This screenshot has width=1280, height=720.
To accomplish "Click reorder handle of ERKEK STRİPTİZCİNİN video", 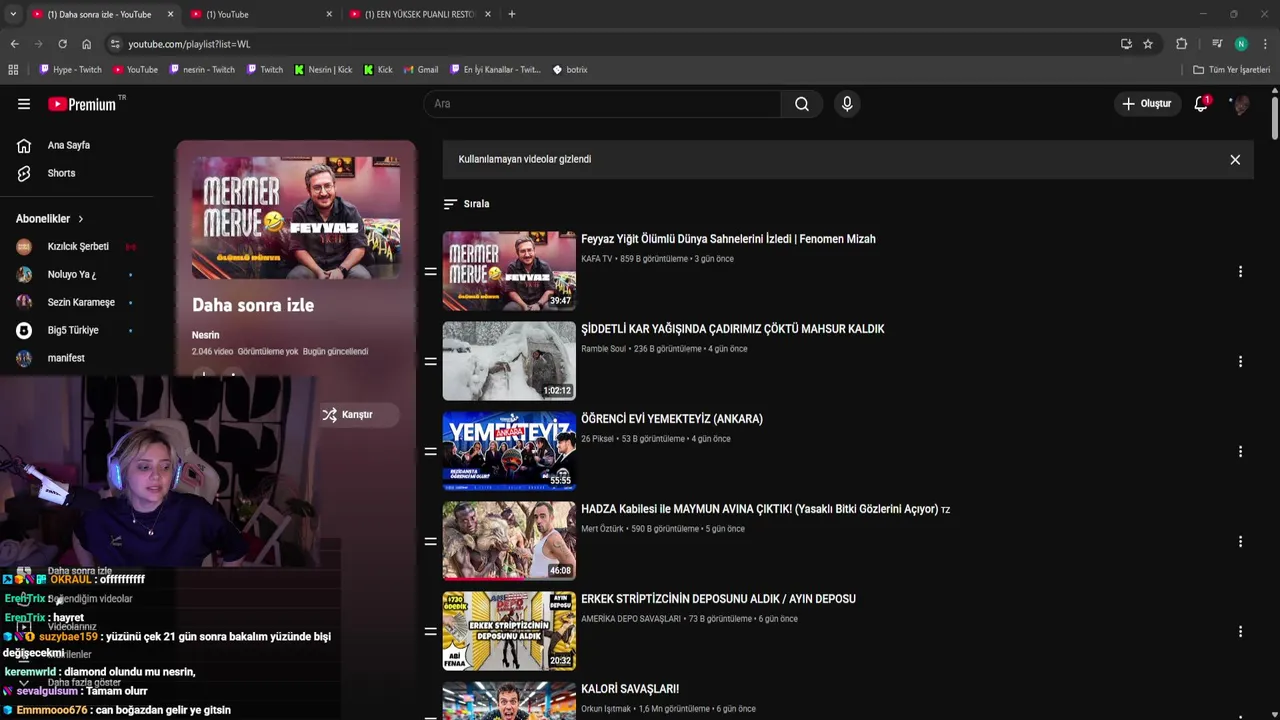I will pos(430,632).
